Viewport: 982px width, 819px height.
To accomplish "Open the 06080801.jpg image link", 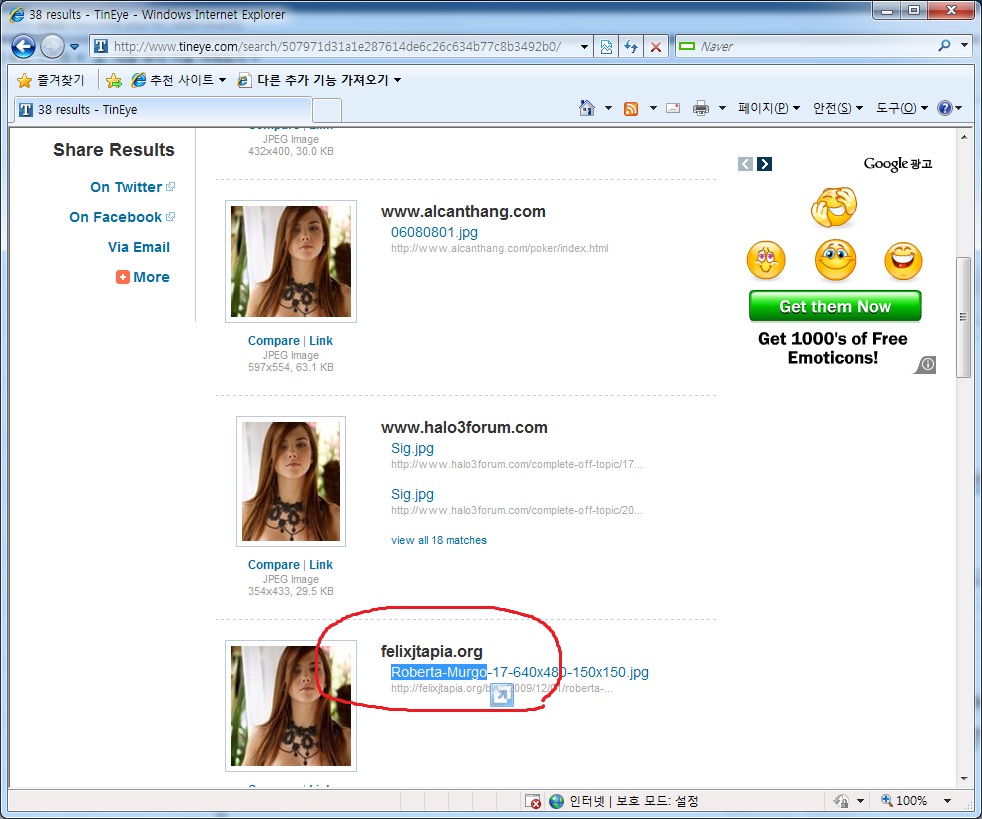I will 434,232.
